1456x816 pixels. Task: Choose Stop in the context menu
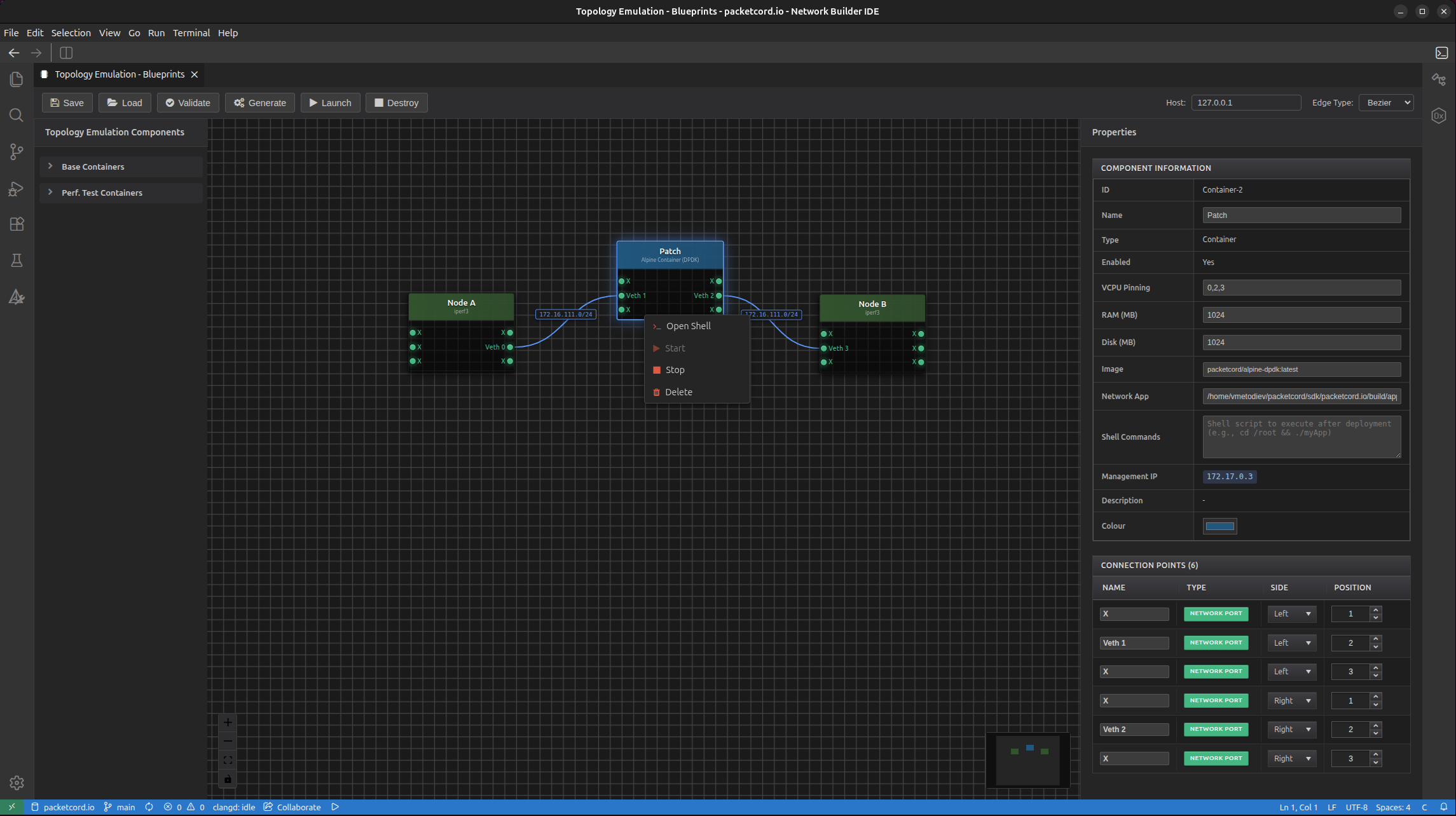[x=697, y=370]
